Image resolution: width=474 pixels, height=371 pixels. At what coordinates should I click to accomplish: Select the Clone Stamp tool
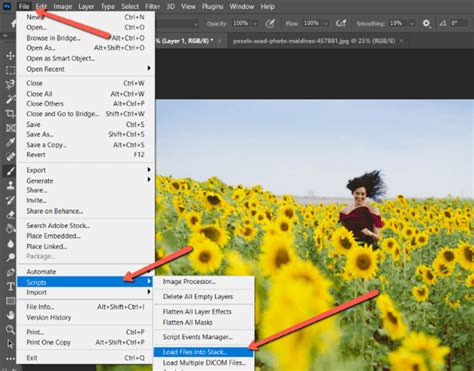pos(10,185)
